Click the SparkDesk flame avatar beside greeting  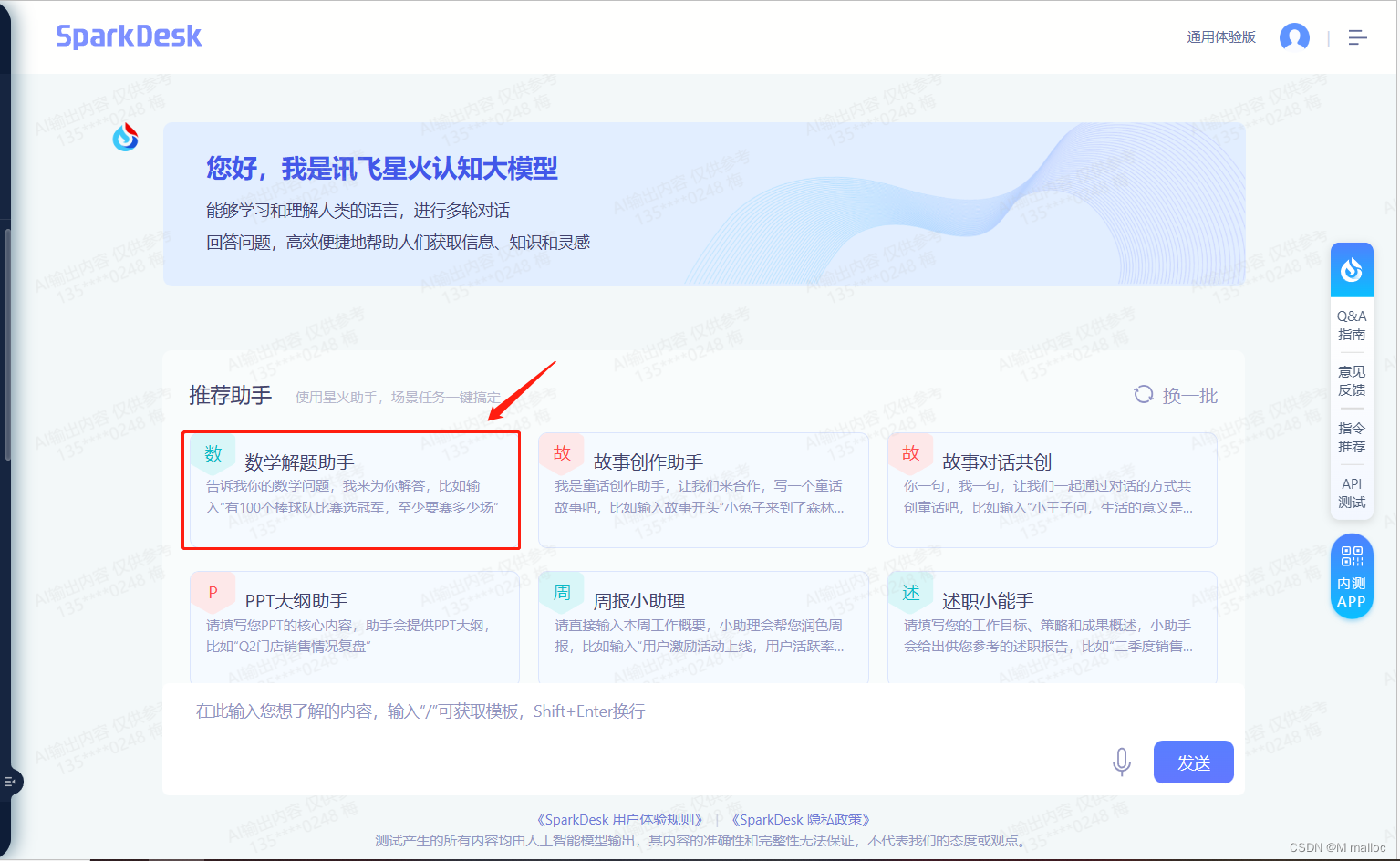point(126,137)
